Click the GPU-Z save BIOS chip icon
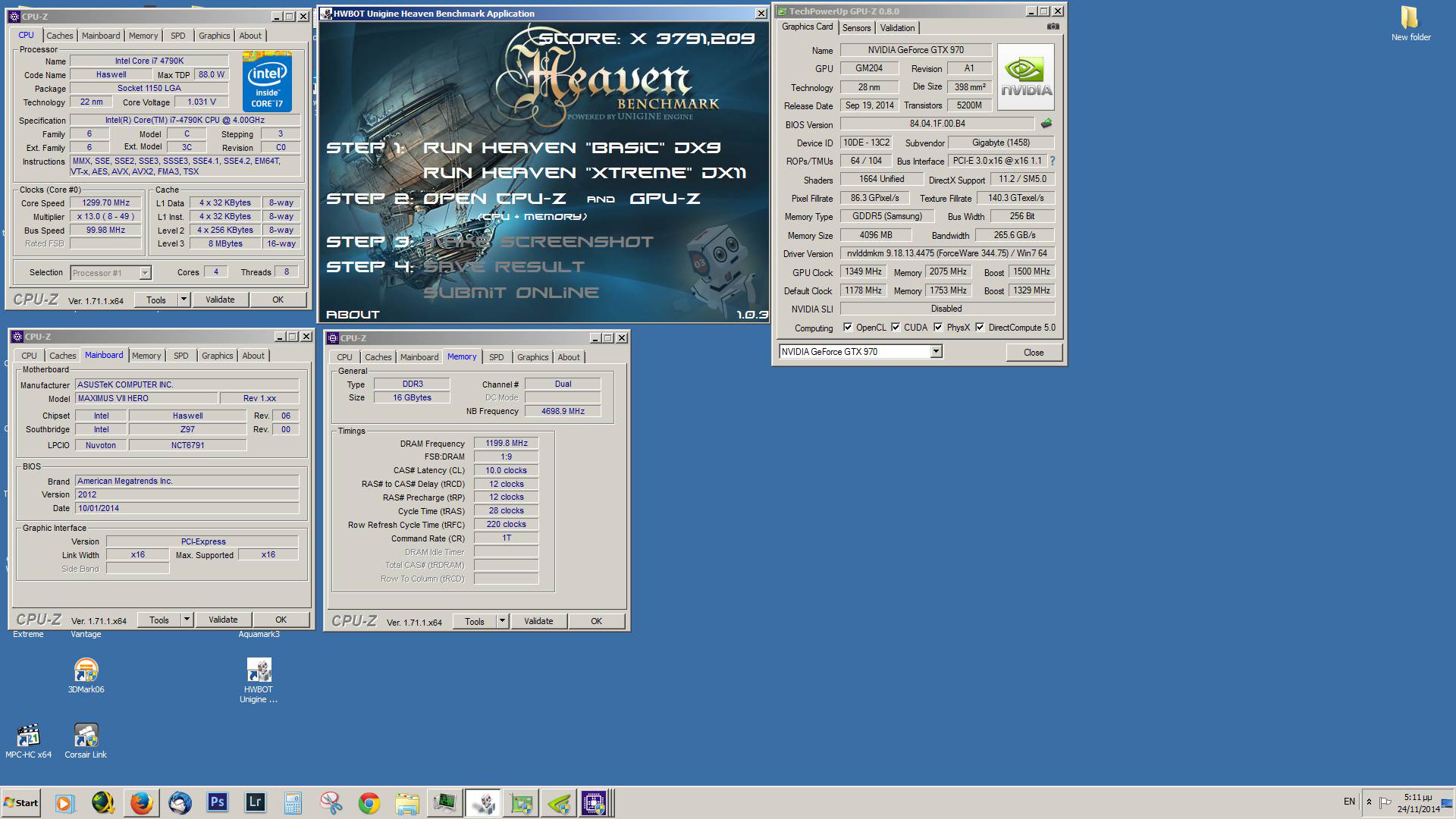Image resolution: width=1456 pixels, height=819 pixels. [1046, 124]
